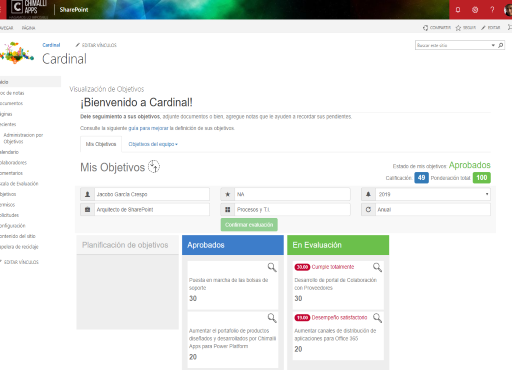
Task: Click the green Ponderación total 100 badge
Action: [481, 178]
